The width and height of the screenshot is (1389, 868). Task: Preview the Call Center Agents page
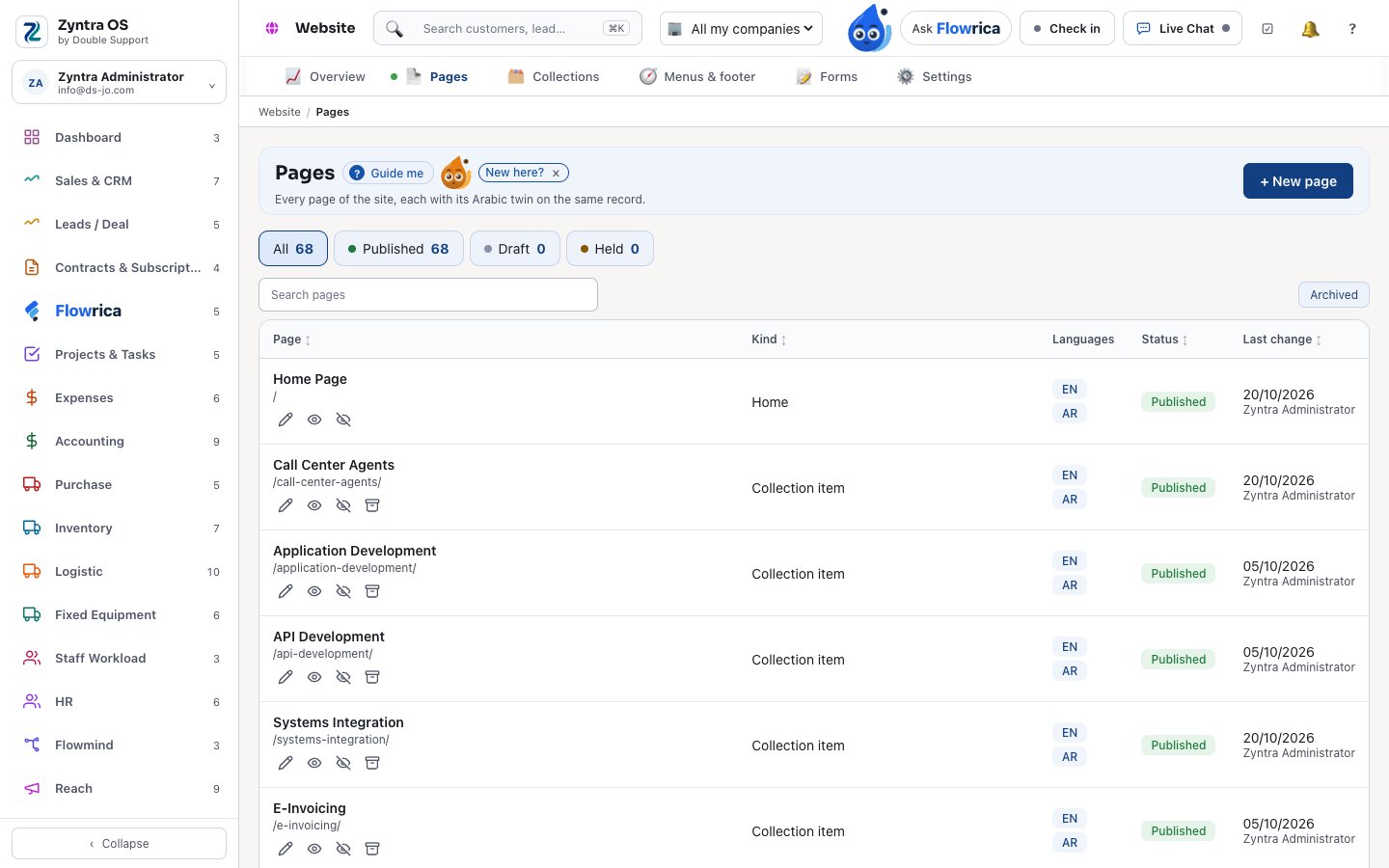tap(314, 505)
